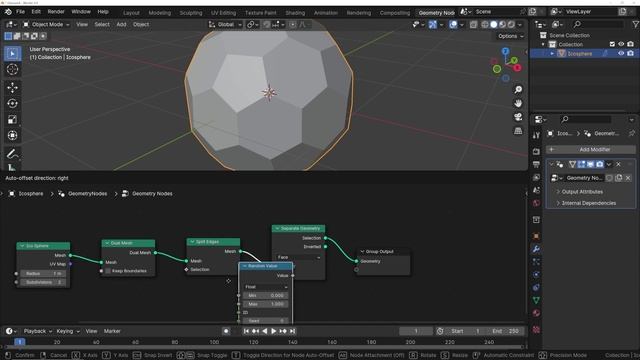The height and width of the screenshot is (360, 640).
Task: Collapse the Ico Sphere node
Action: point(22,246)
